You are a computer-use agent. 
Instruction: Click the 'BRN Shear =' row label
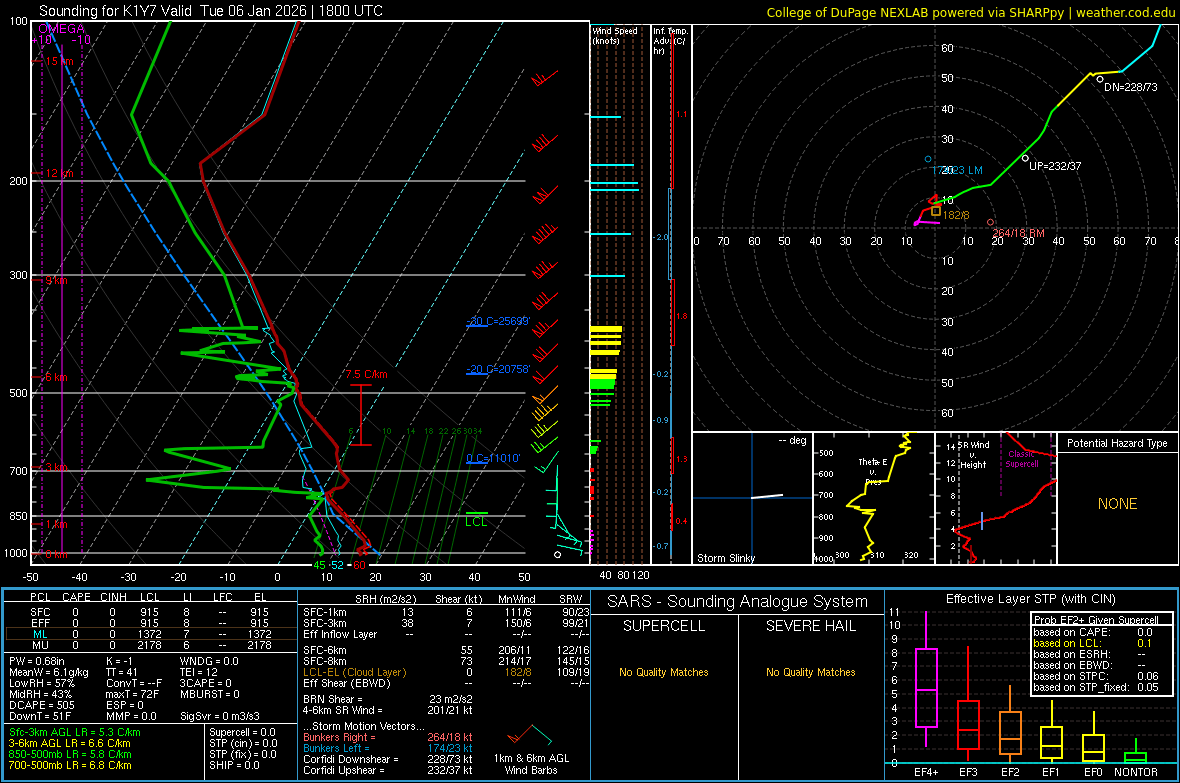pyautogui.click(x=333, y=699)
